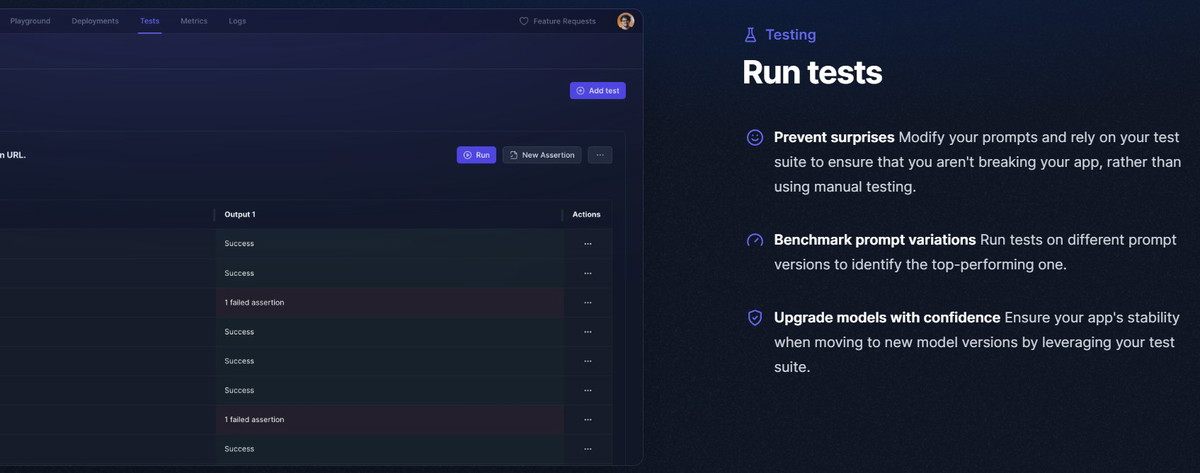Click the document icon in New Assertion button

pos(514,155)
